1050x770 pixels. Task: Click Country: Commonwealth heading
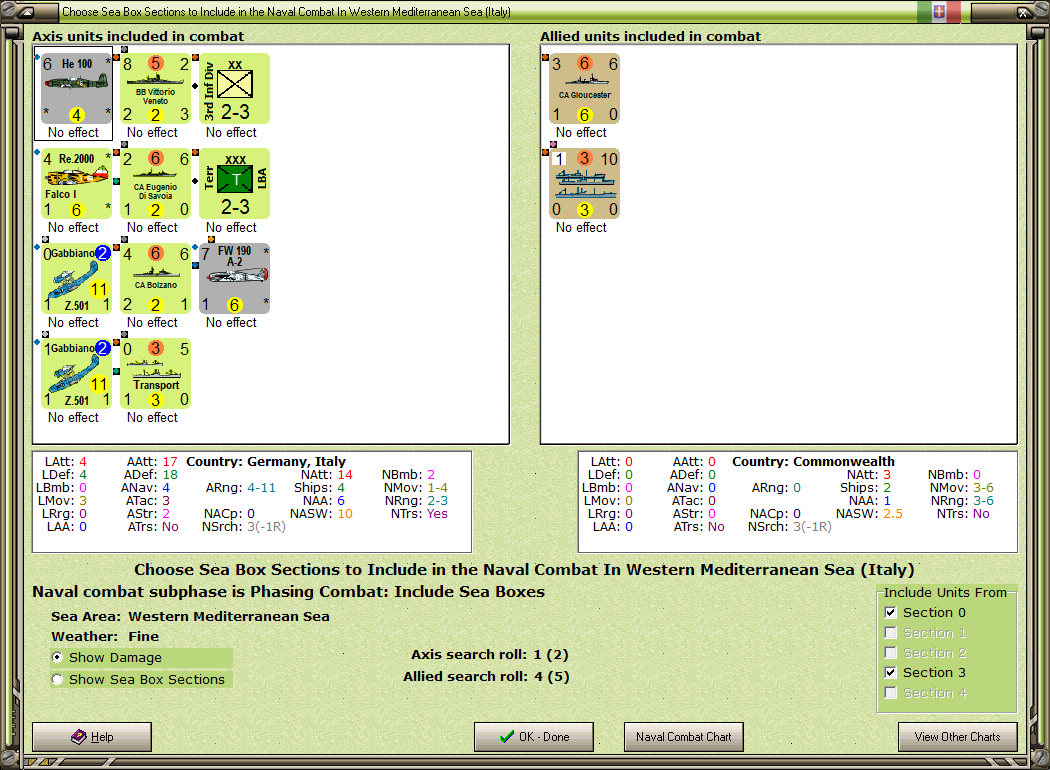813,461
